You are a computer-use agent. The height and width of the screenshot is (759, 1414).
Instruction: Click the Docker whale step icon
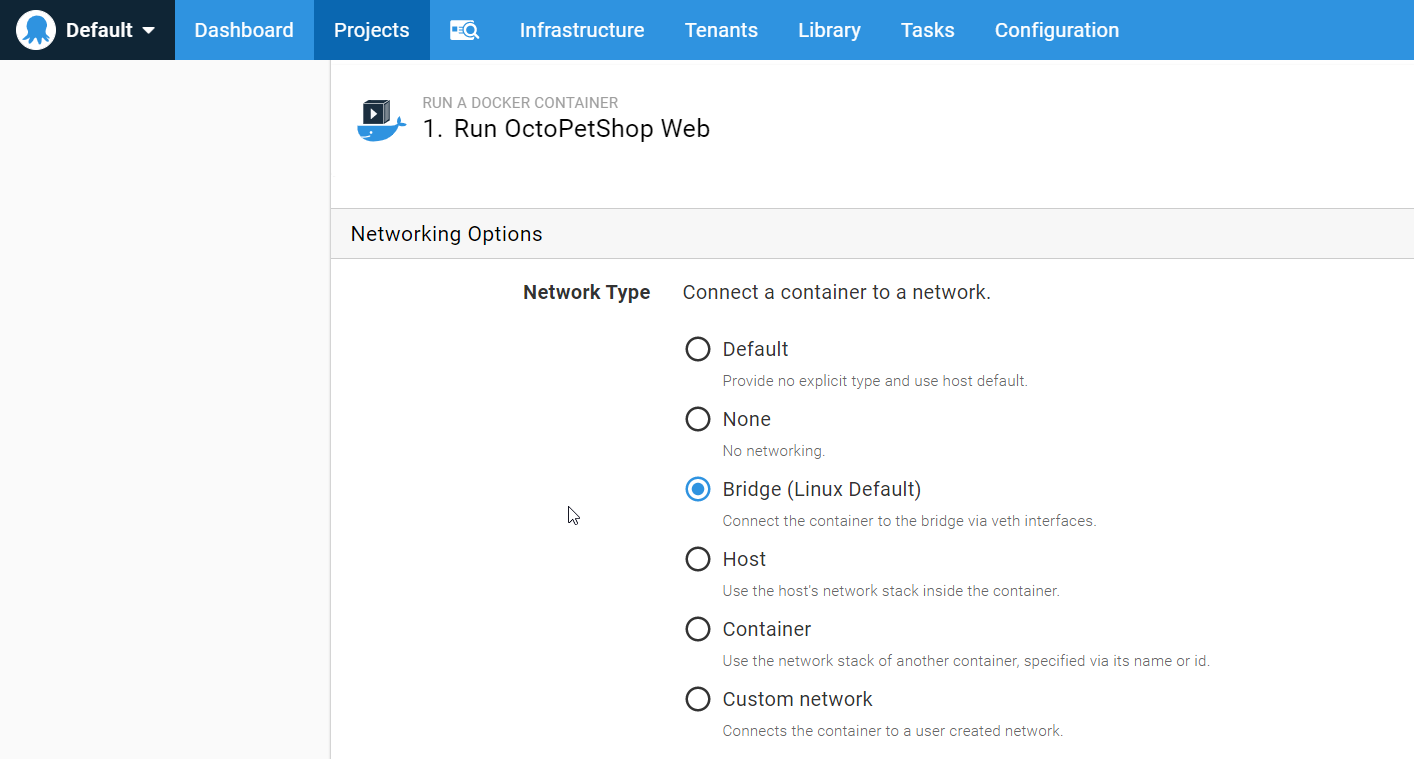[x=381, y=120]
